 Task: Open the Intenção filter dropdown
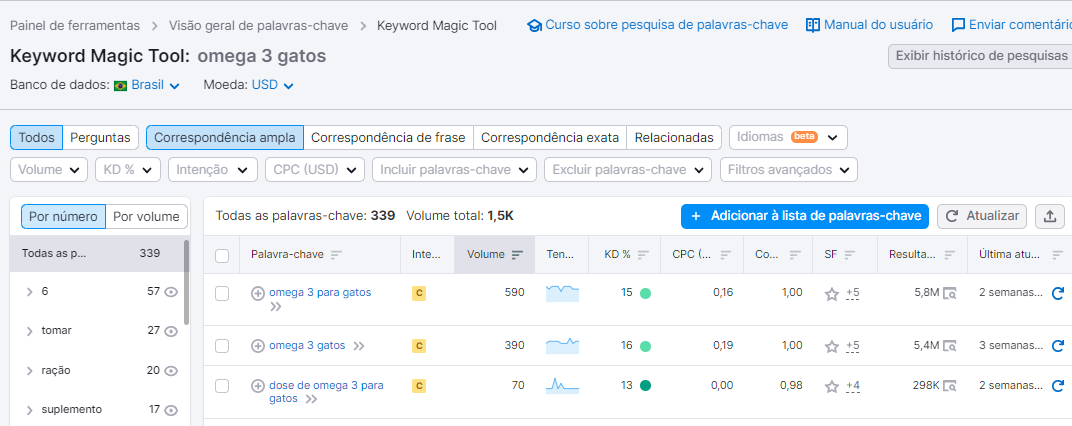click(213, 170)
